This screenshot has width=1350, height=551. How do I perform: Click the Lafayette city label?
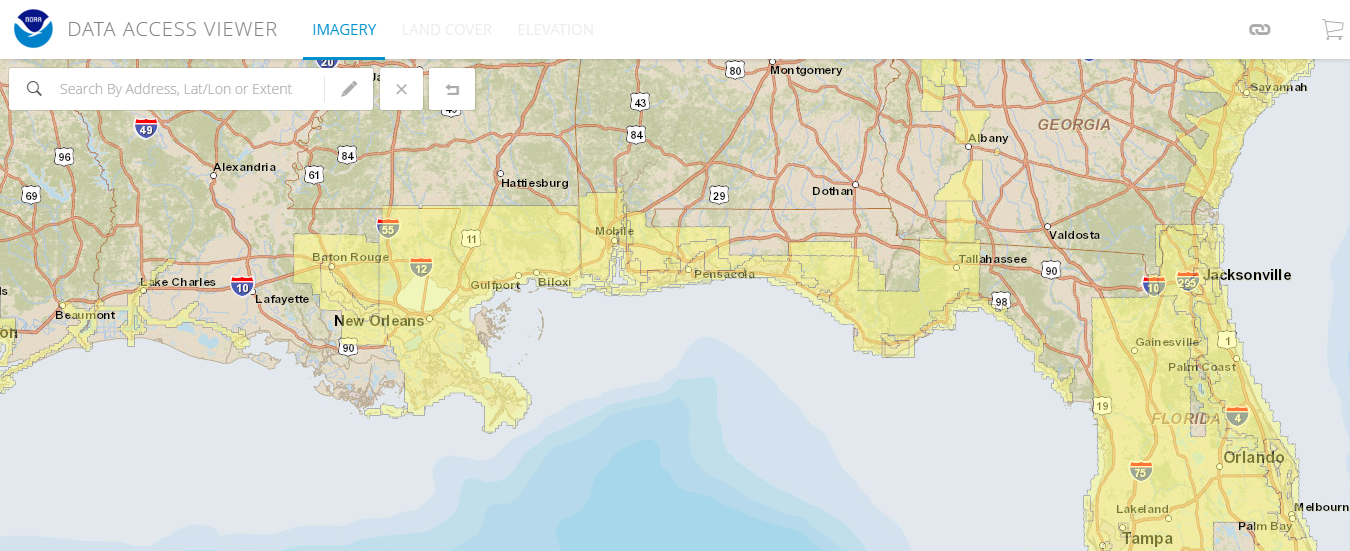[282, 299]
